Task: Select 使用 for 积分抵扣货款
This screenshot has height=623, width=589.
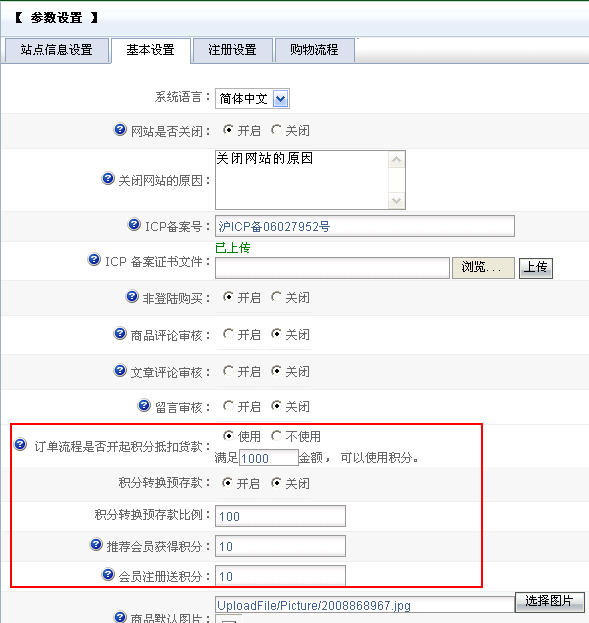Action: click(x=228, y=436)
